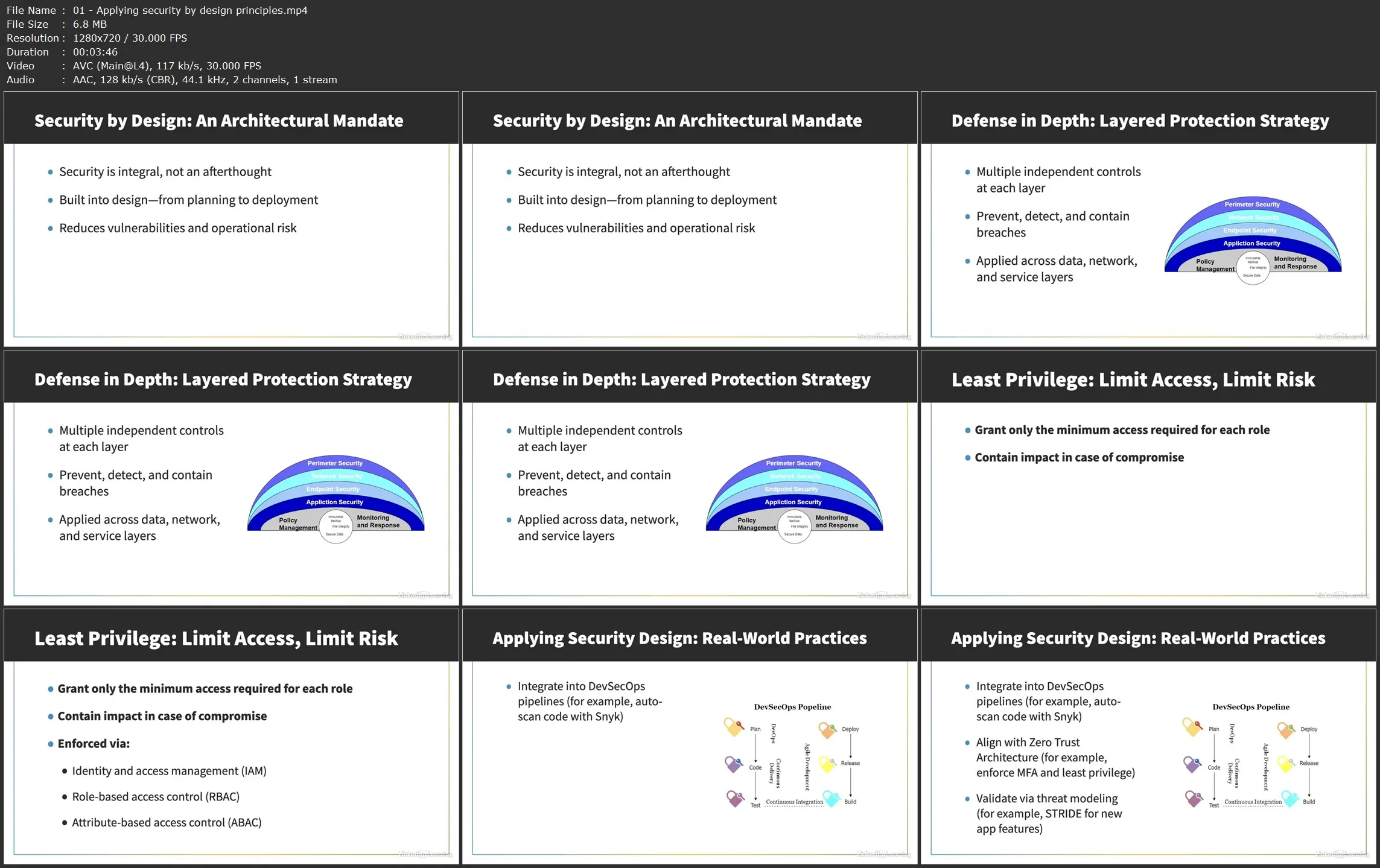This screenshot has height=868, width=1380.
Task: Click the cyan Build padlock in three-bullet DevSecOps slide
Action: (x=1290, y=799)
